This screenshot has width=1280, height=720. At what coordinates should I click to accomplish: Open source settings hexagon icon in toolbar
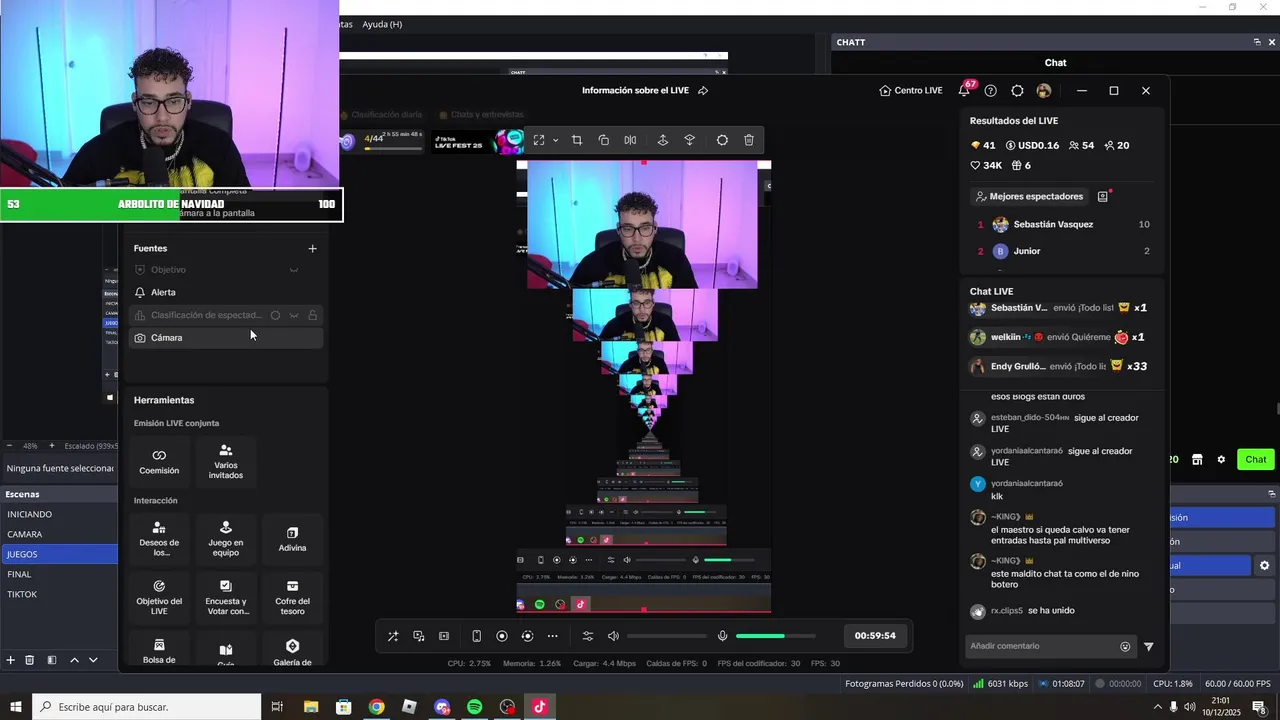click(x=722, y=140)
